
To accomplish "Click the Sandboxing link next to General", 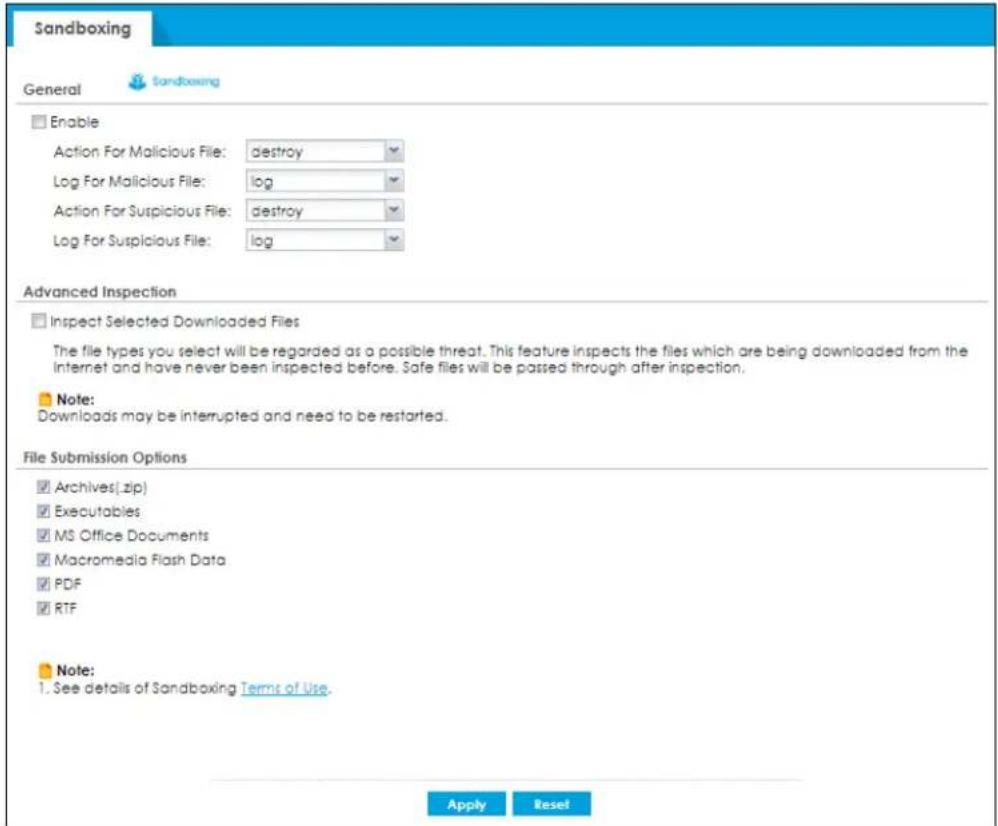I will 185,81.
